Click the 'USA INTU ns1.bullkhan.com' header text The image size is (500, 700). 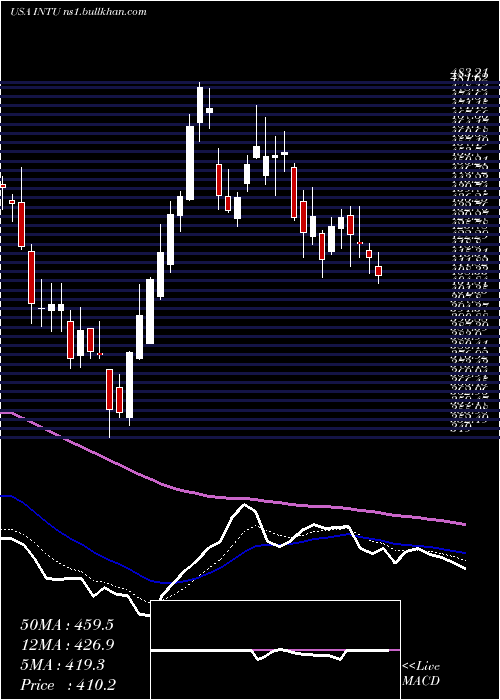click(78, 12)
